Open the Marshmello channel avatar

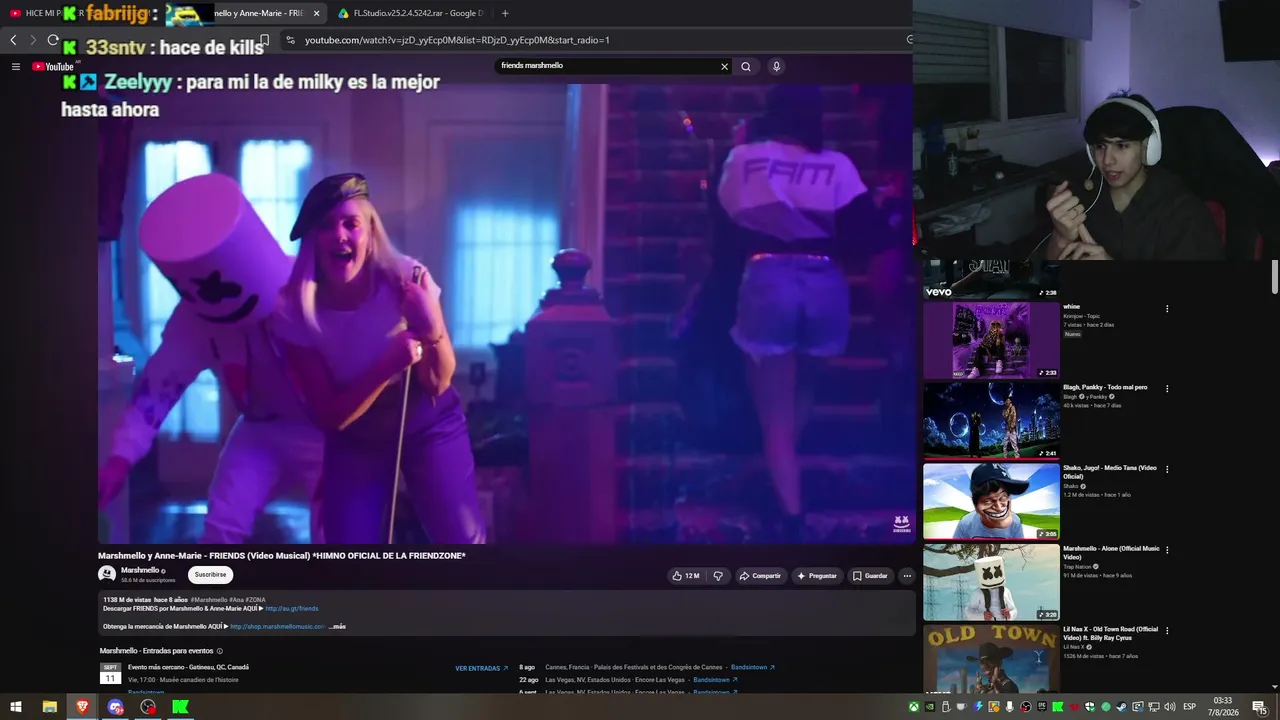coord(107,574)
